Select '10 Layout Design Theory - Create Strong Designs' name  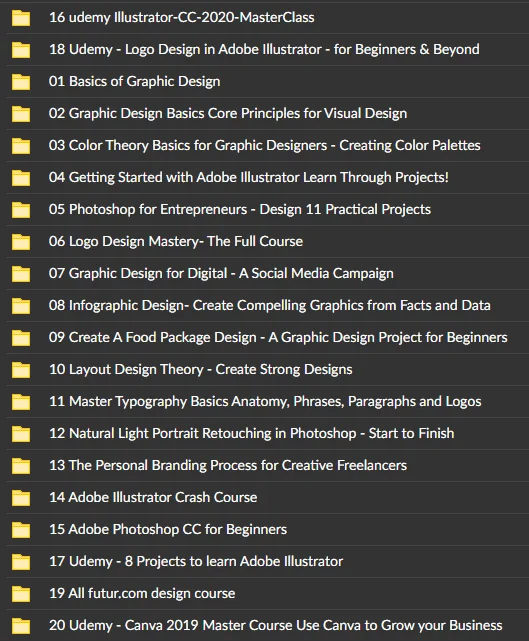pyautogui.click(x=201, y=369)
